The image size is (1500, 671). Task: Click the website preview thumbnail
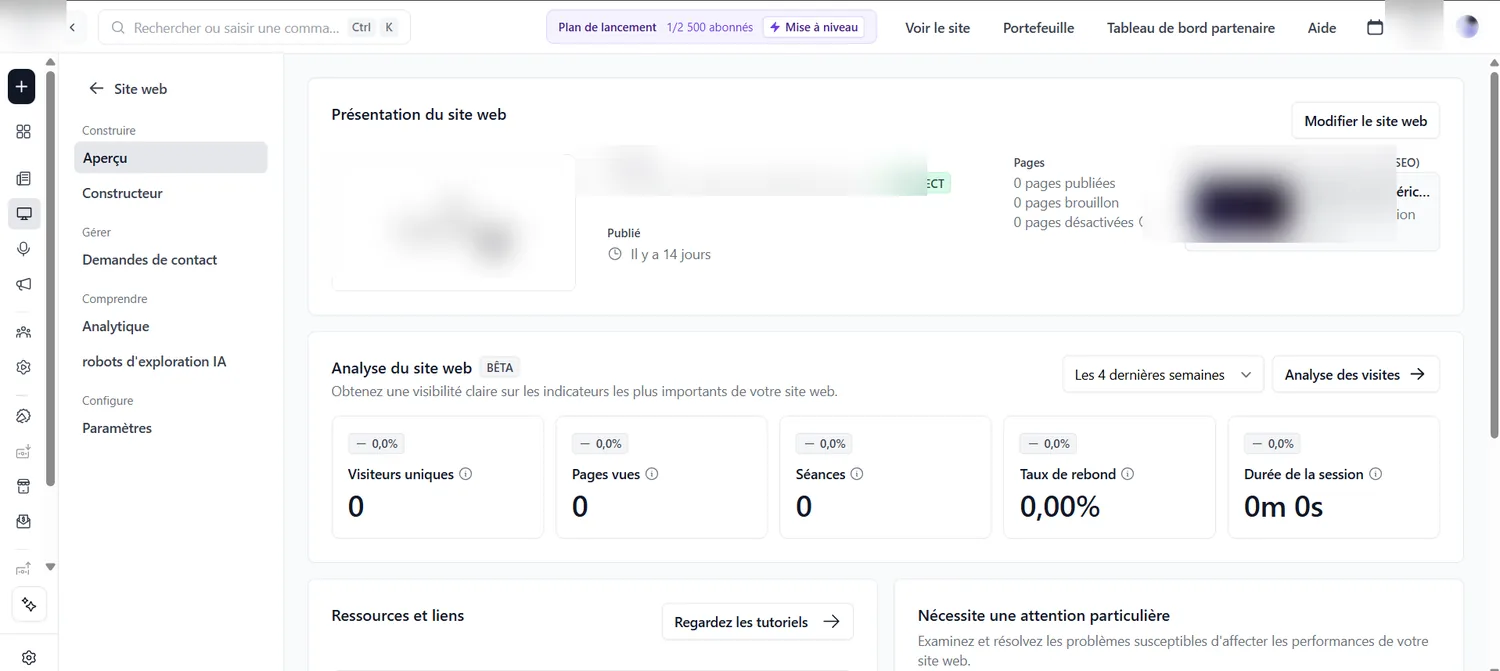[x=453, y=222]
